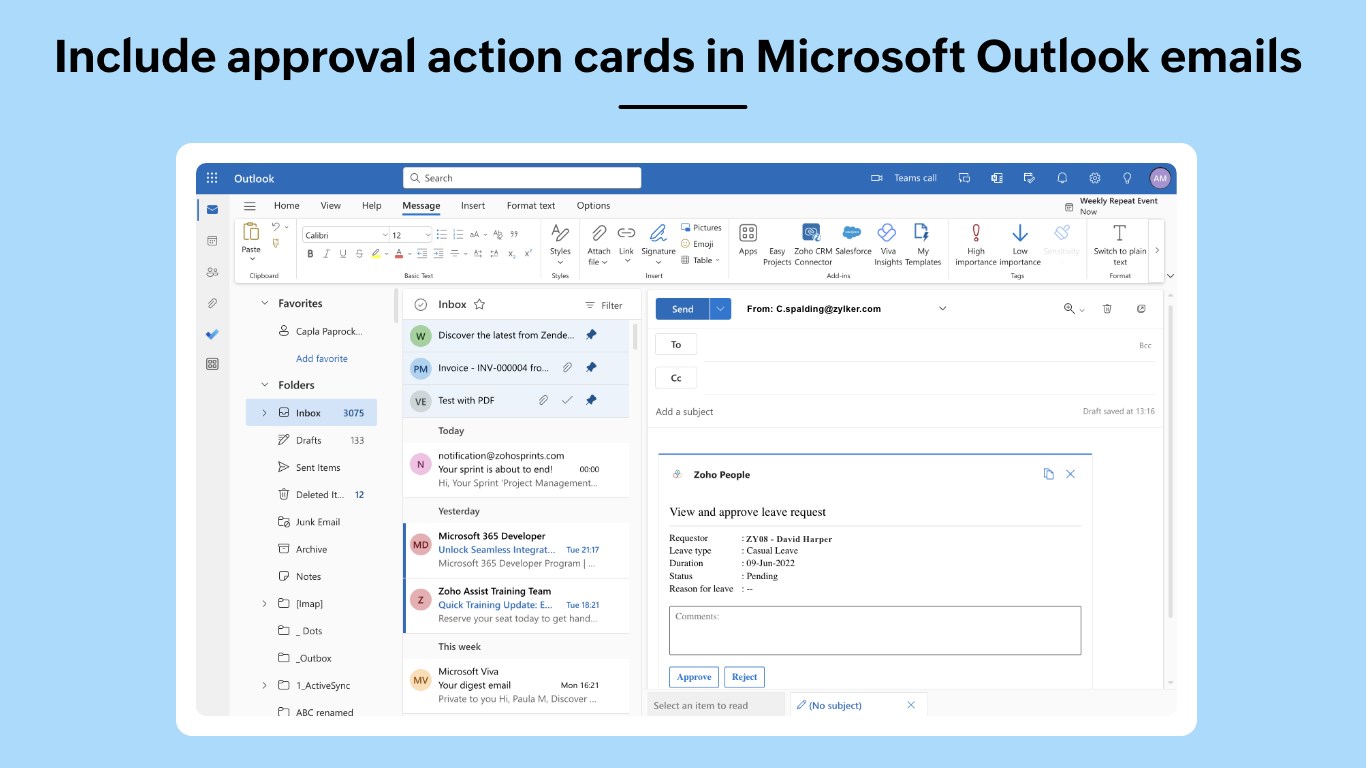
Task: Click the Send button
Action: (683, 309)
